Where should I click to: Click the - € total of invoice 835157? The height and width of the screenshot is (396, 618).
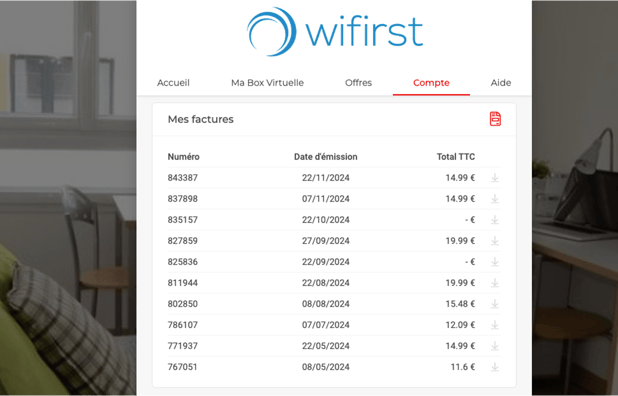(470, 220)
